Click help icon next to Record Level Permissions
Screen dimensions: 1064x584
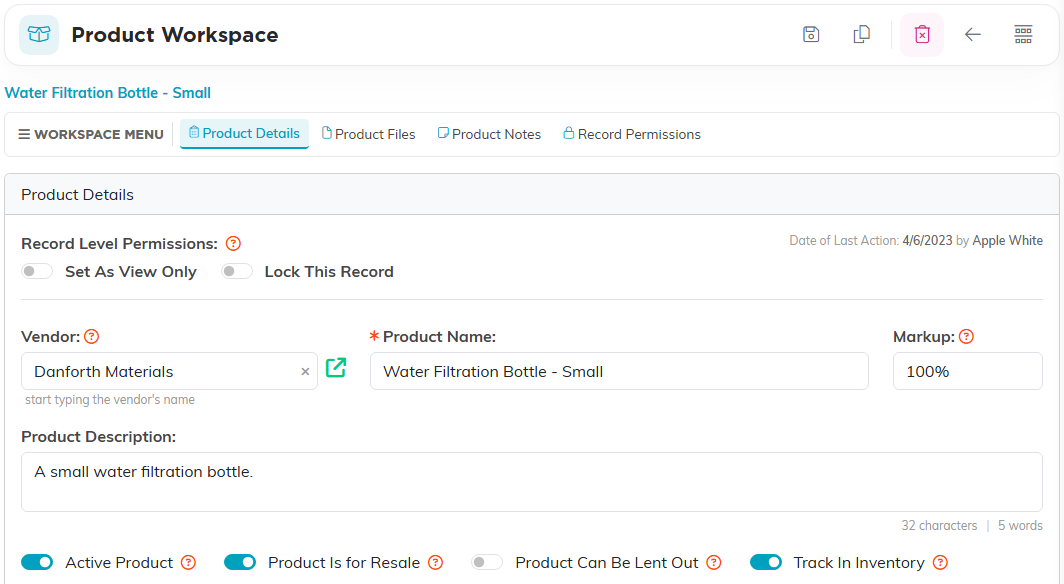(x=233, y=244)
